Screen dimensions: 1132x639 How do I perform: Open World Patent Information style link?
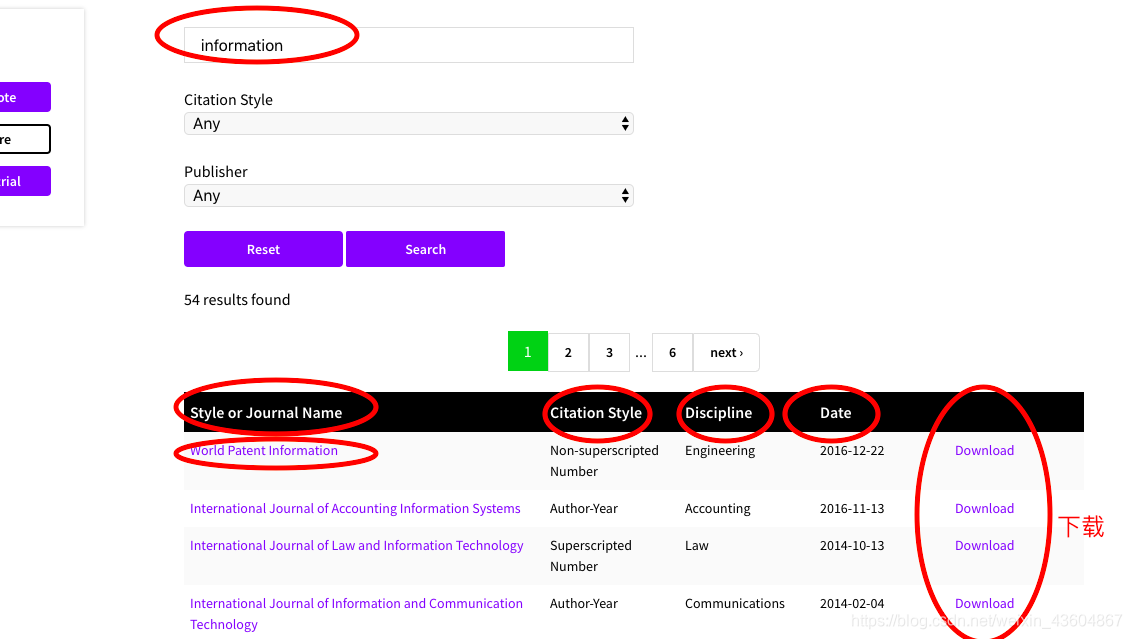264,451
